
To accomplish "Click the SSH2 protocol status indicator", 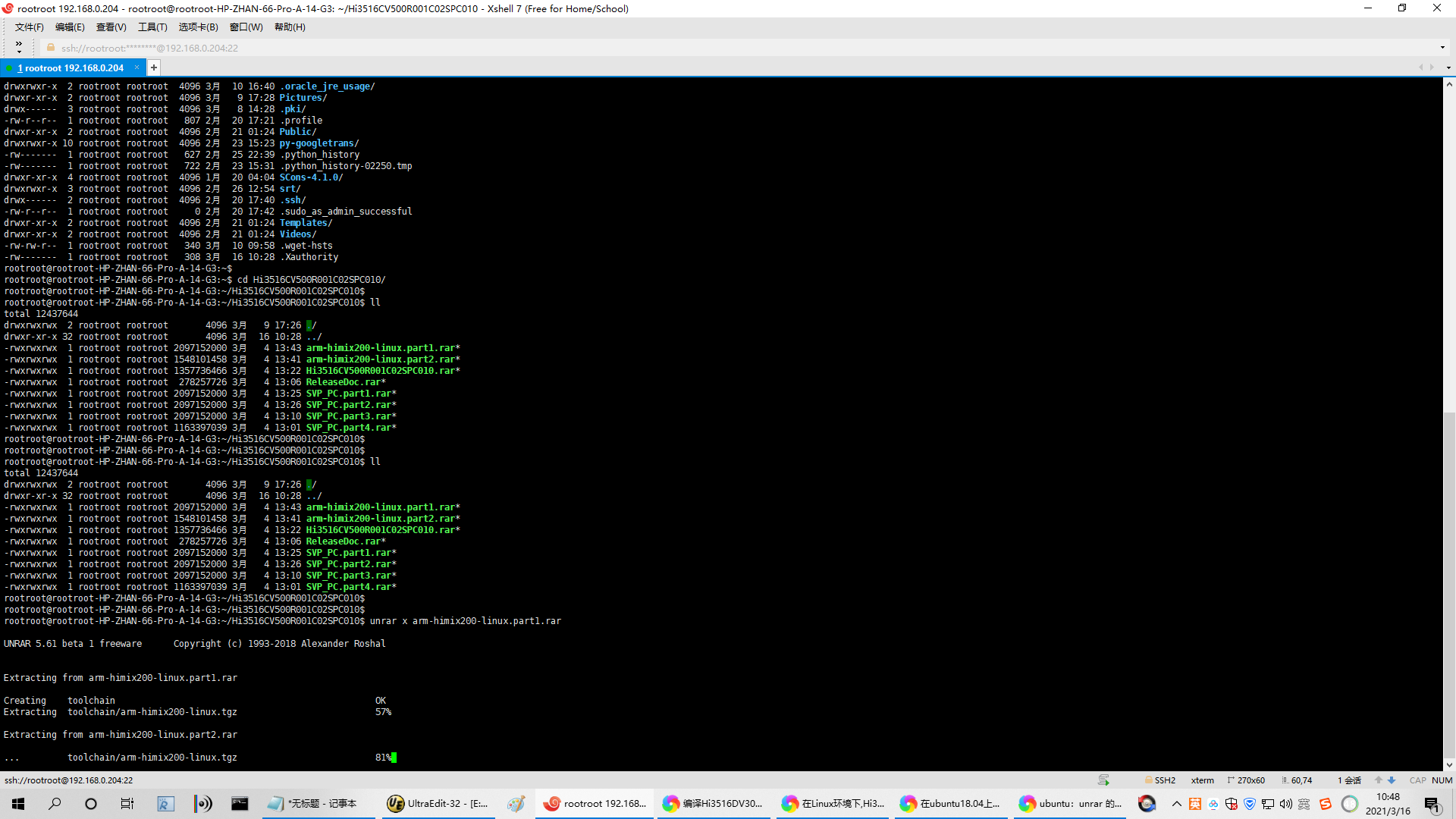I will pyautogui.click(x=1160, y=780).
